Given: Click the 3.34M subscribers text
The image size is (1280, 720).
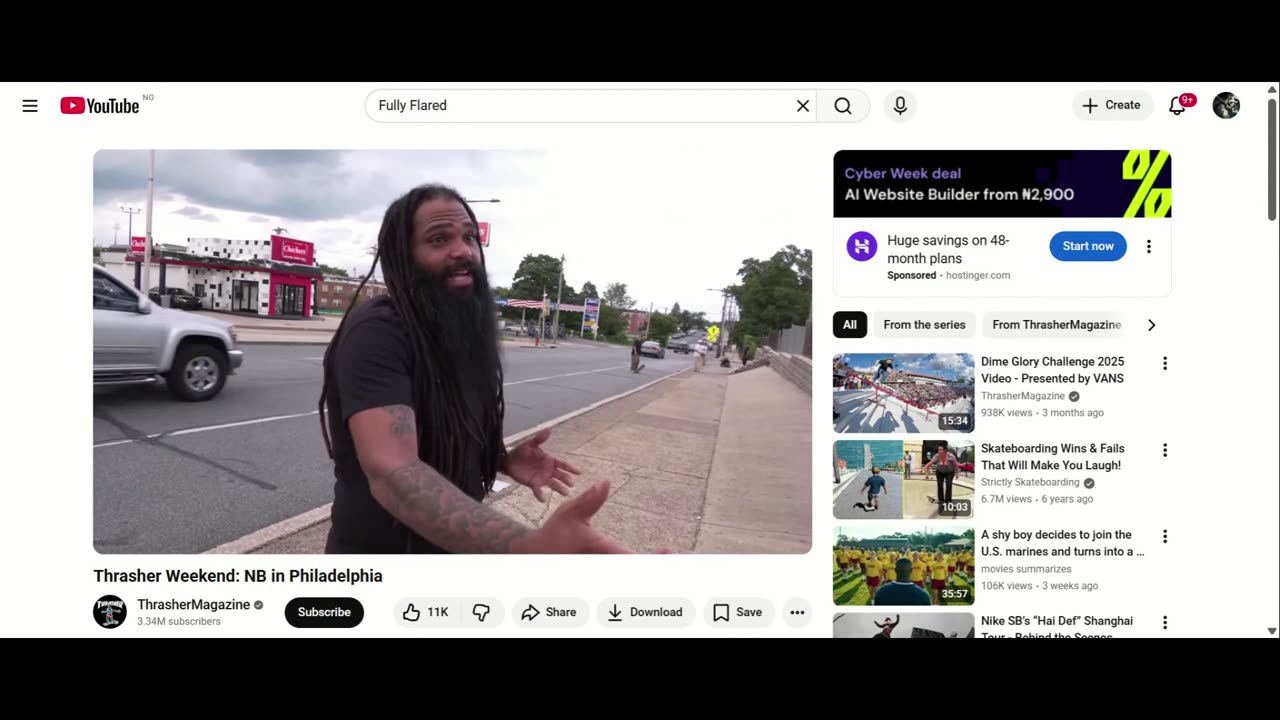Looking at the screenshot, I should (179, 621).
